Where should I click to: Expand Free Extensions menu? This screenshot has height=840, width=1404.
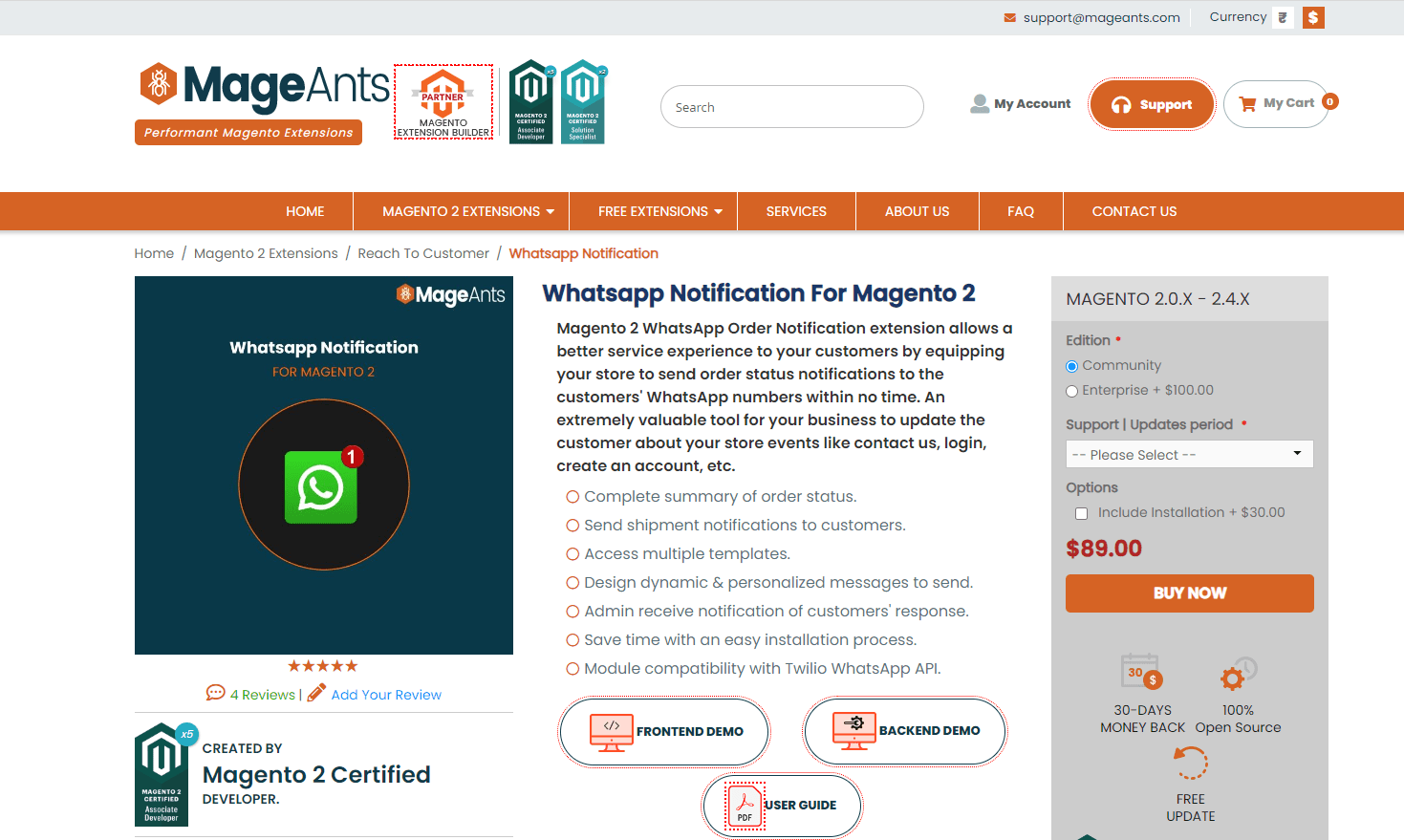coord(653,211)
